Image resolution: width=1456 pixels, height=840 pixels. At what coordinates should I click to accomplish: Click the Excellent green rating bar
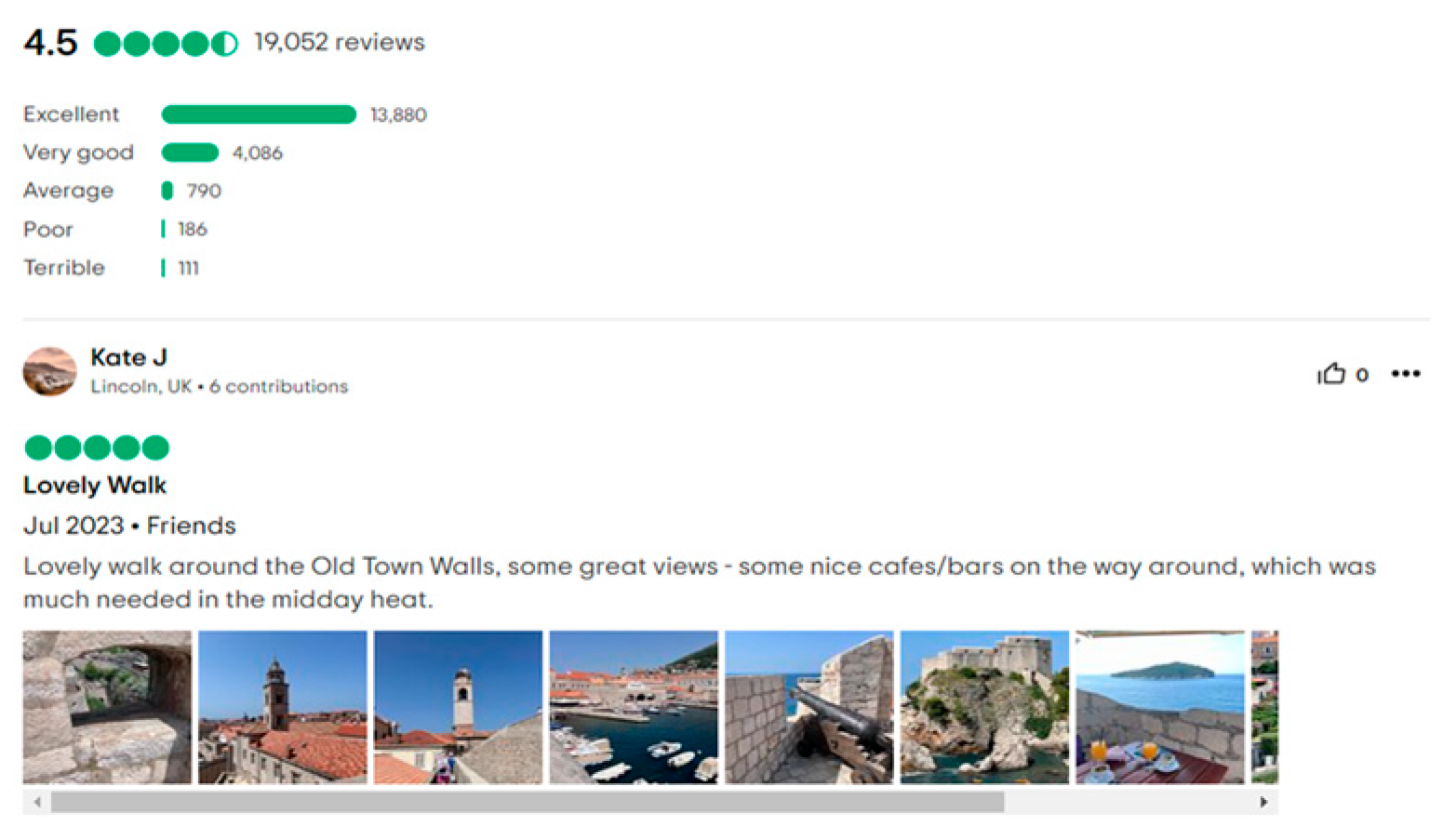tap(259, 114)
